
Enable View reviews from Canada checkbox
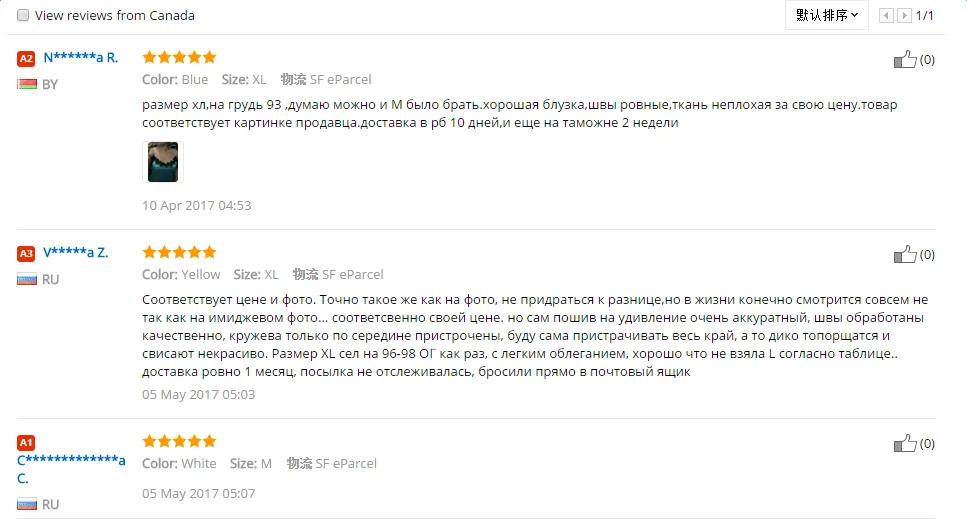(23, 15)
